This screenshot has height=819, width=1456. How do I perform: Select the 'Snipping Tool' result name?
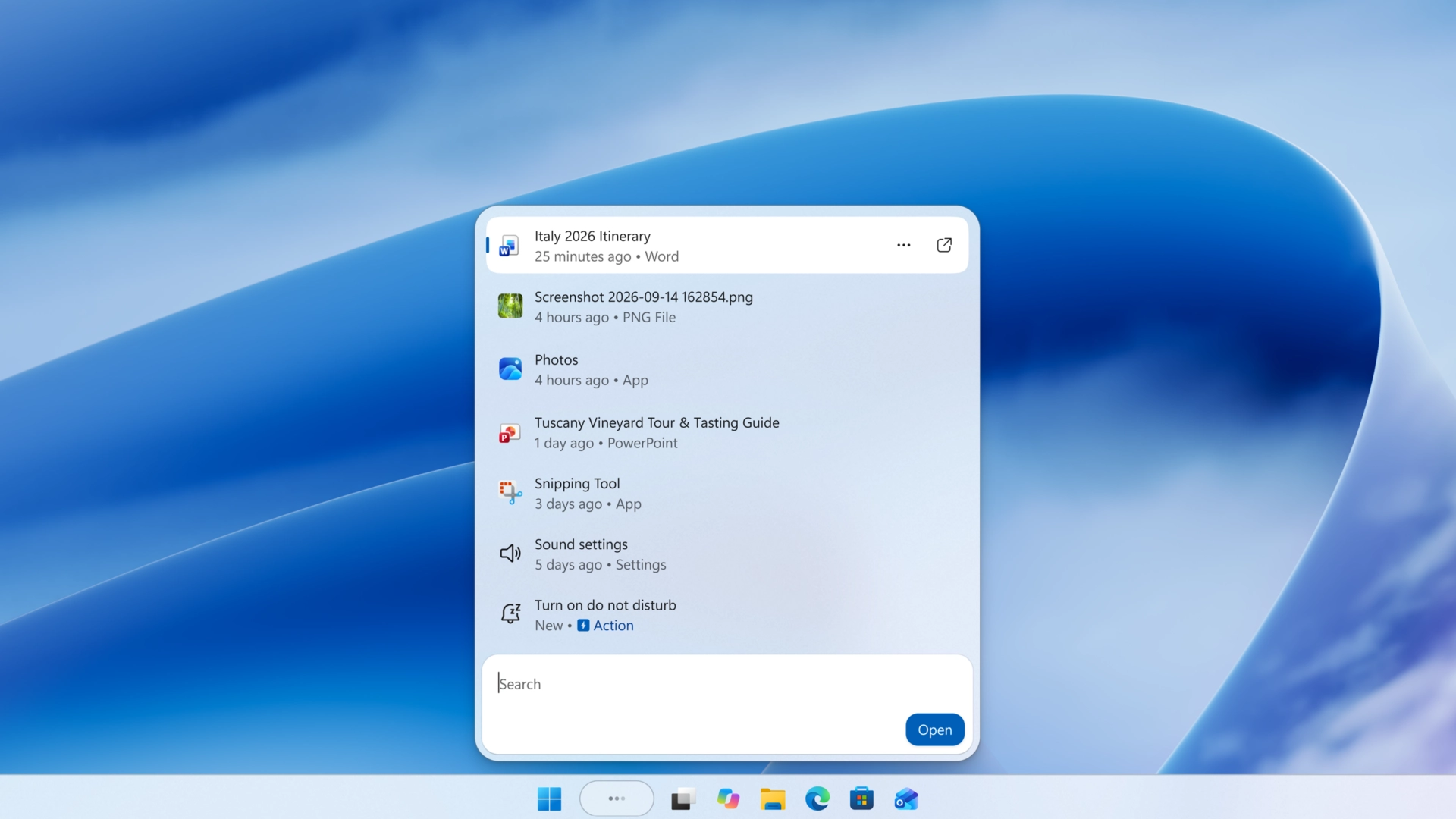pos(577,483)
